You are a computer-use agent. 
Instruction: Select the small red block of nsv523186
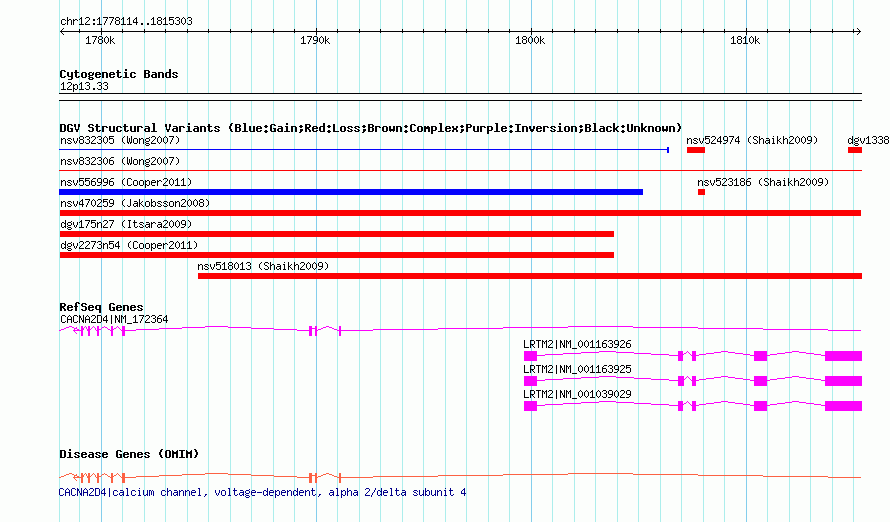coord(702,192)
